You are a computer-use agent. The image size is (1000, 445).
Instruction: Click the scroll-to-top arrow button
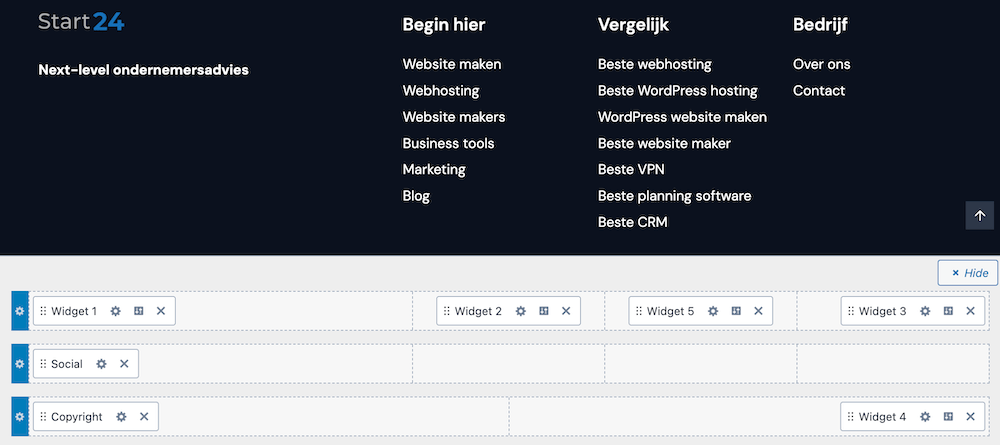pos(980,216)
